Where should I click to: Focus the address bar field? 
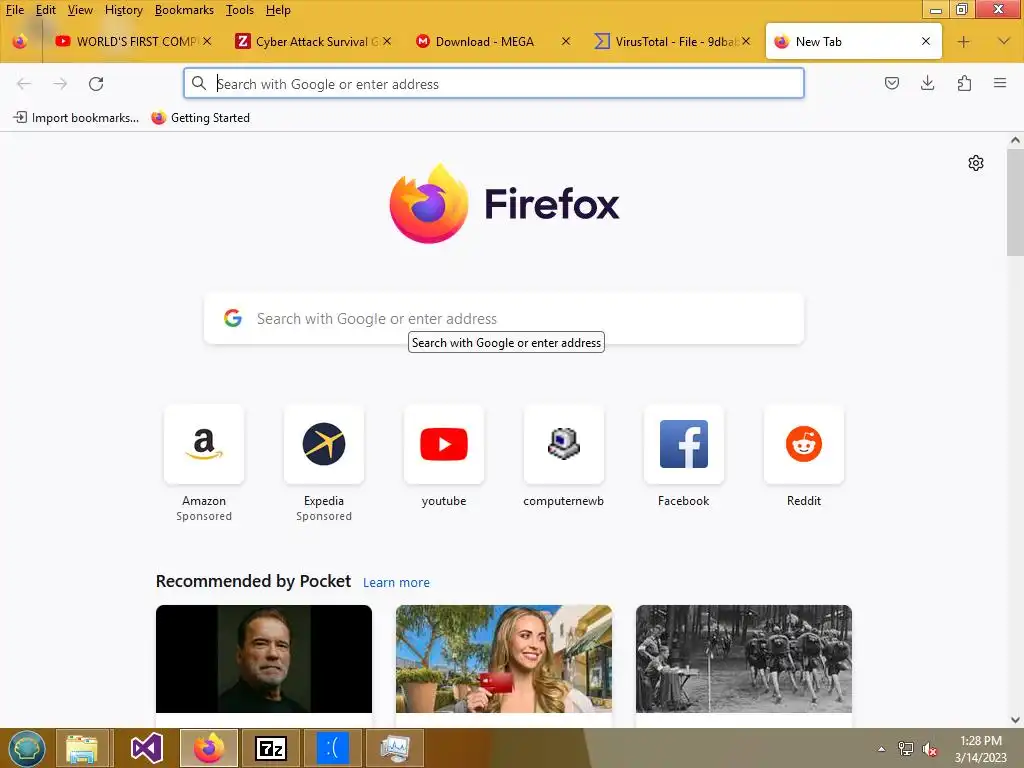(x=494, y=84)
